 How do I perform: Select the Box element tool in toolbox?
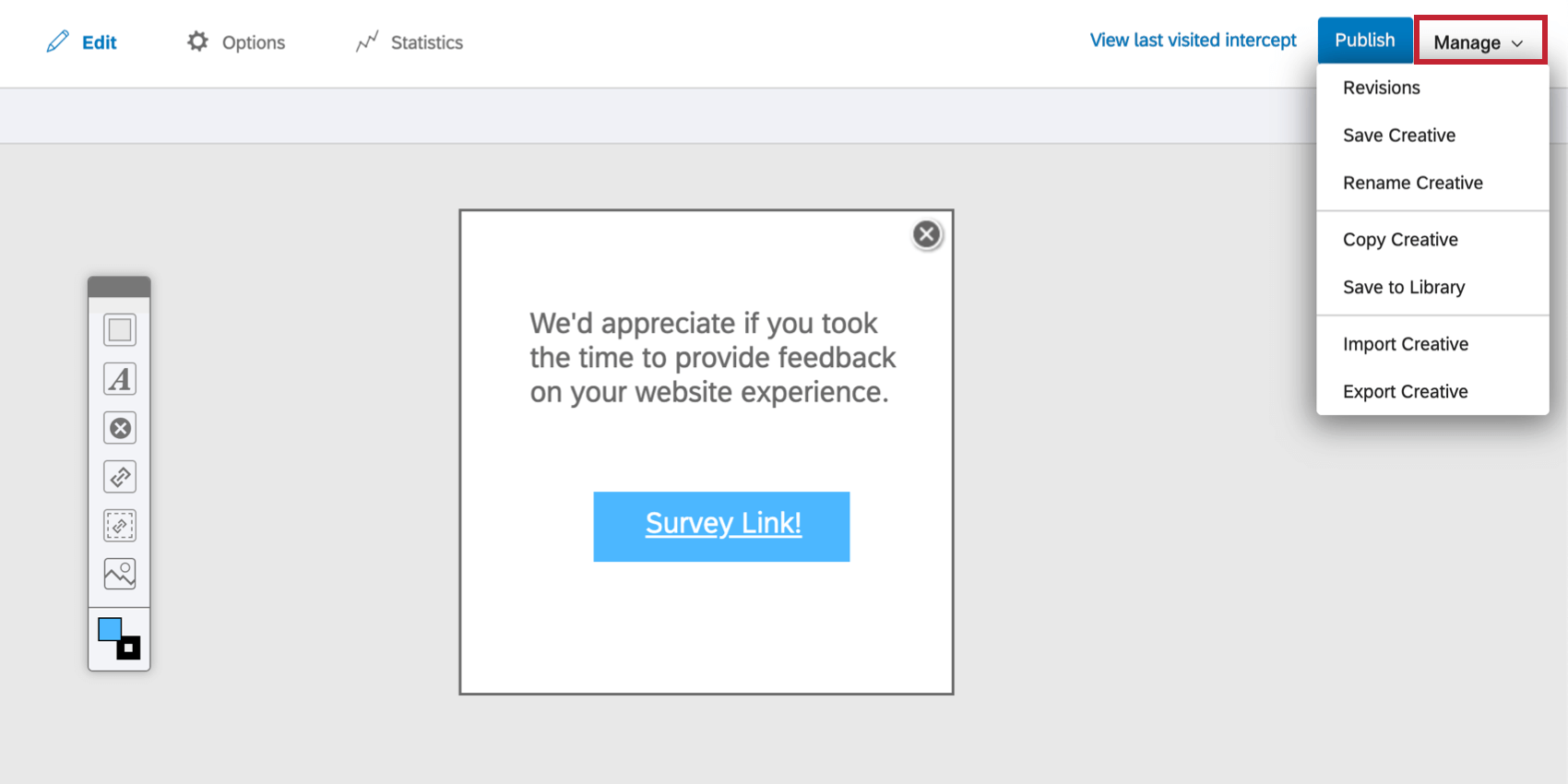click(120, 330)
